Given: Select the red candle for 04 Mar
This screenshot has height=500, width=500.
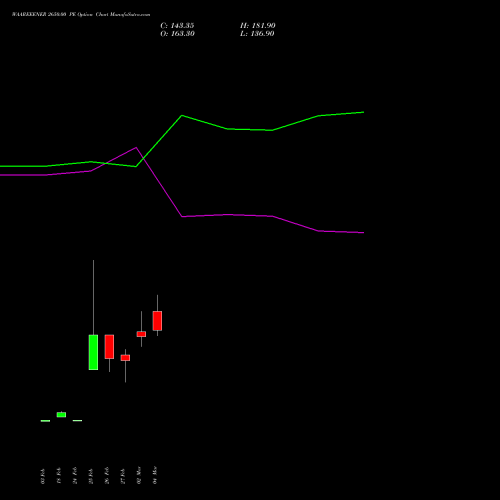Looking at the screenshot, I should point(157,321).
